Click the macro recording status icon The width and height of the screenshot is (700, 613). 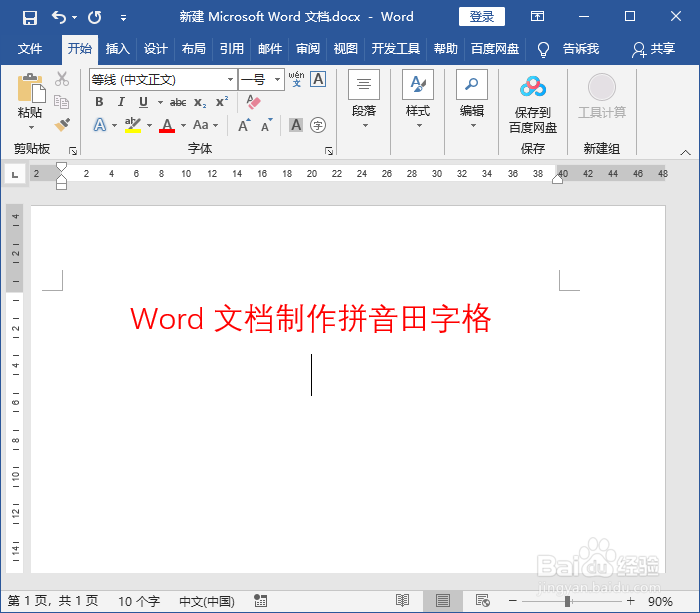pos(261,601)
